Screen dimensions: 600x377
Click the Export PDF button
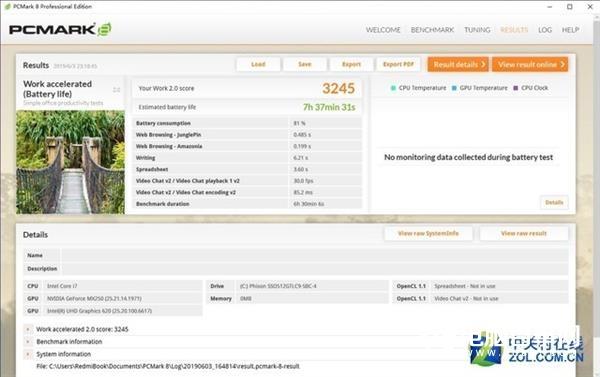point(398,64)
